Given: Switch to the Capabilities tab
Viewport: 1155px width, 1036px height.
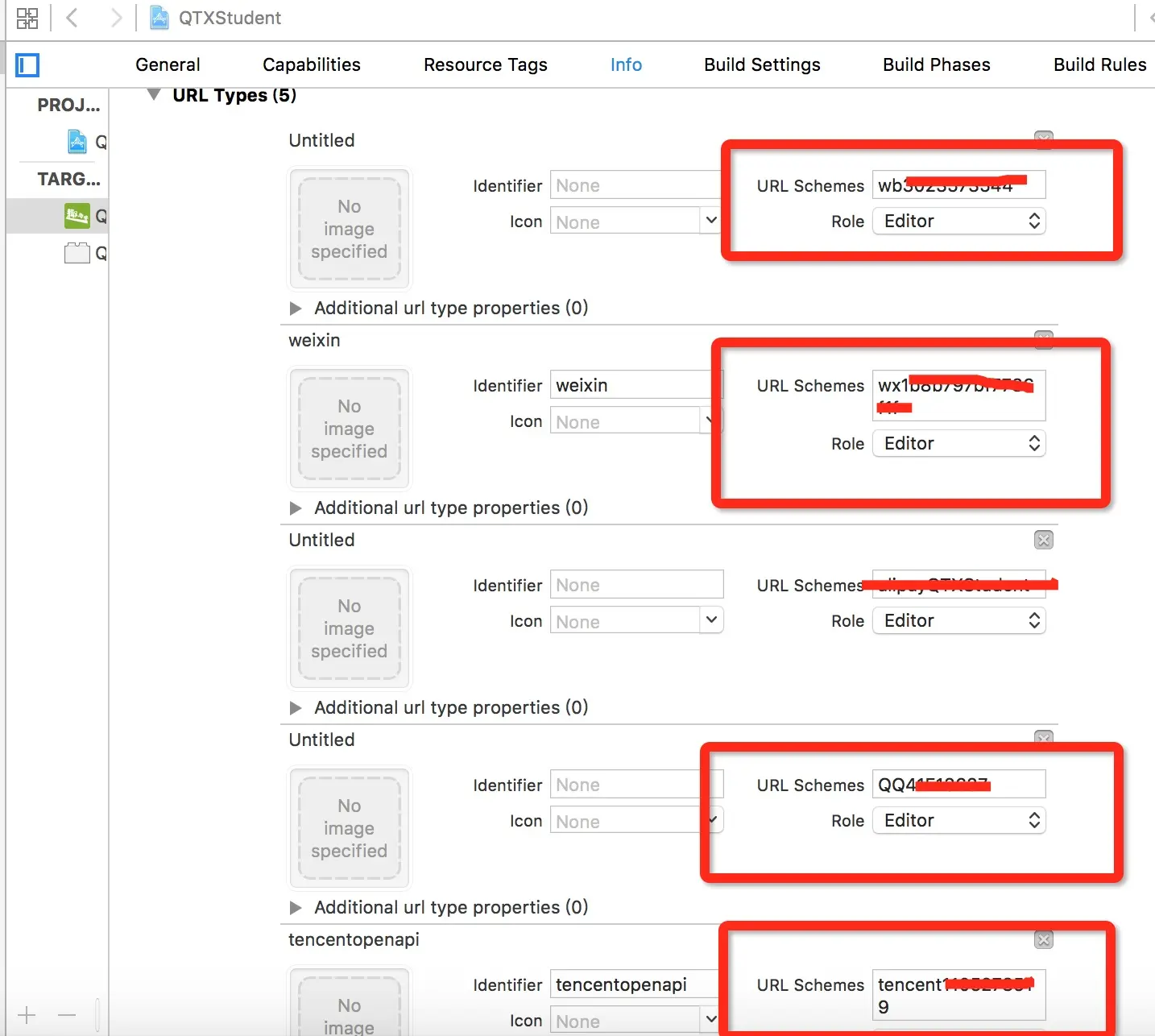Looking at the screenshot, I should click(312, 64).
